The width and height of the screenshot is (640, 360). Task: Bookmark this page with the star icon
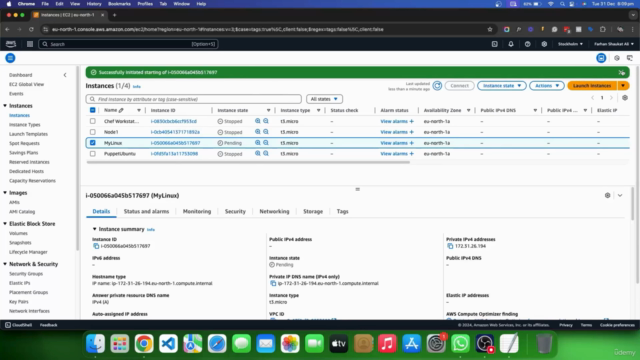490,29
